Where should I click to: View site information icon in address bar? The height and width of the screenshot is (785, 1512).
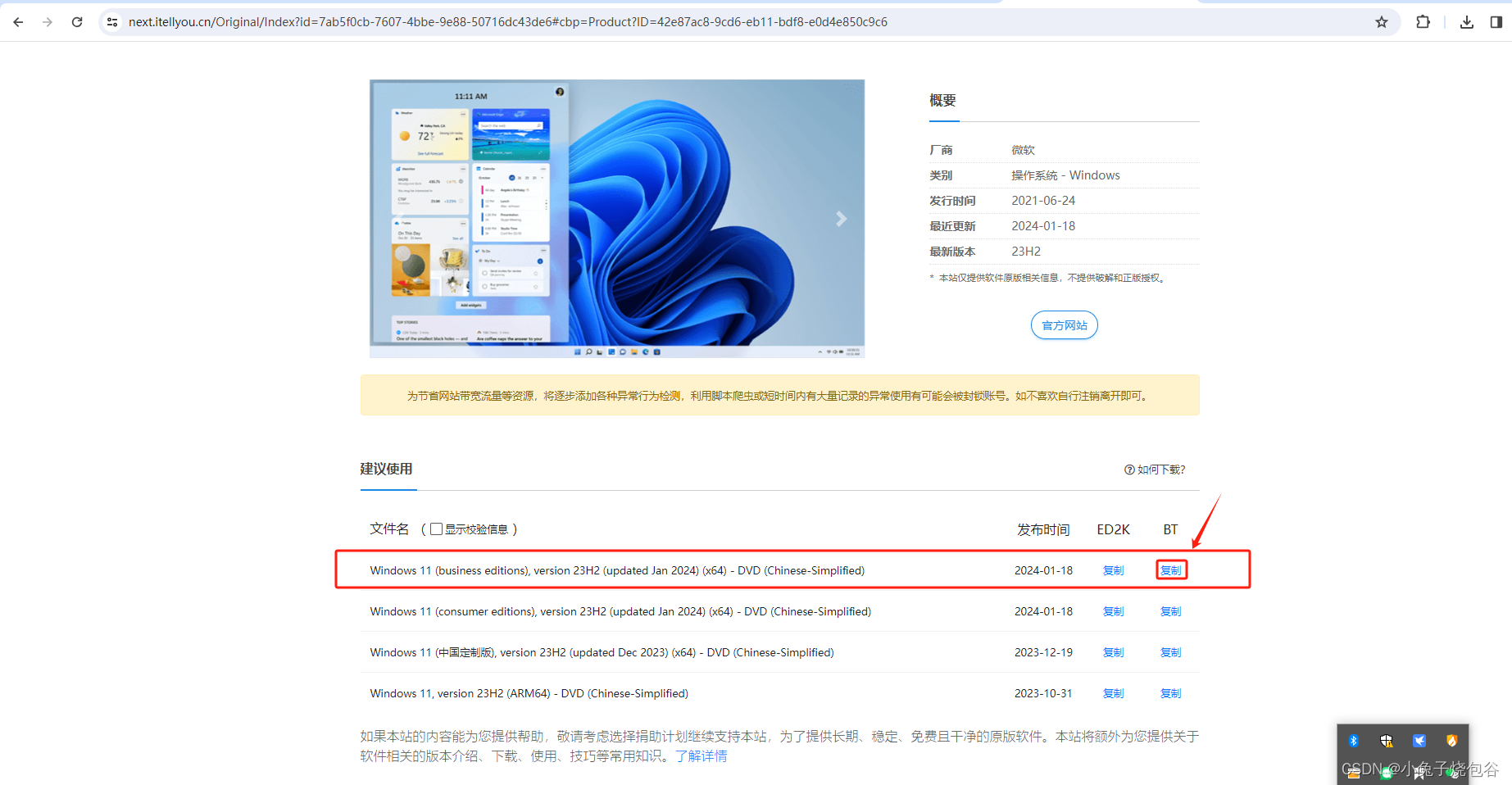tap(112, 22)
